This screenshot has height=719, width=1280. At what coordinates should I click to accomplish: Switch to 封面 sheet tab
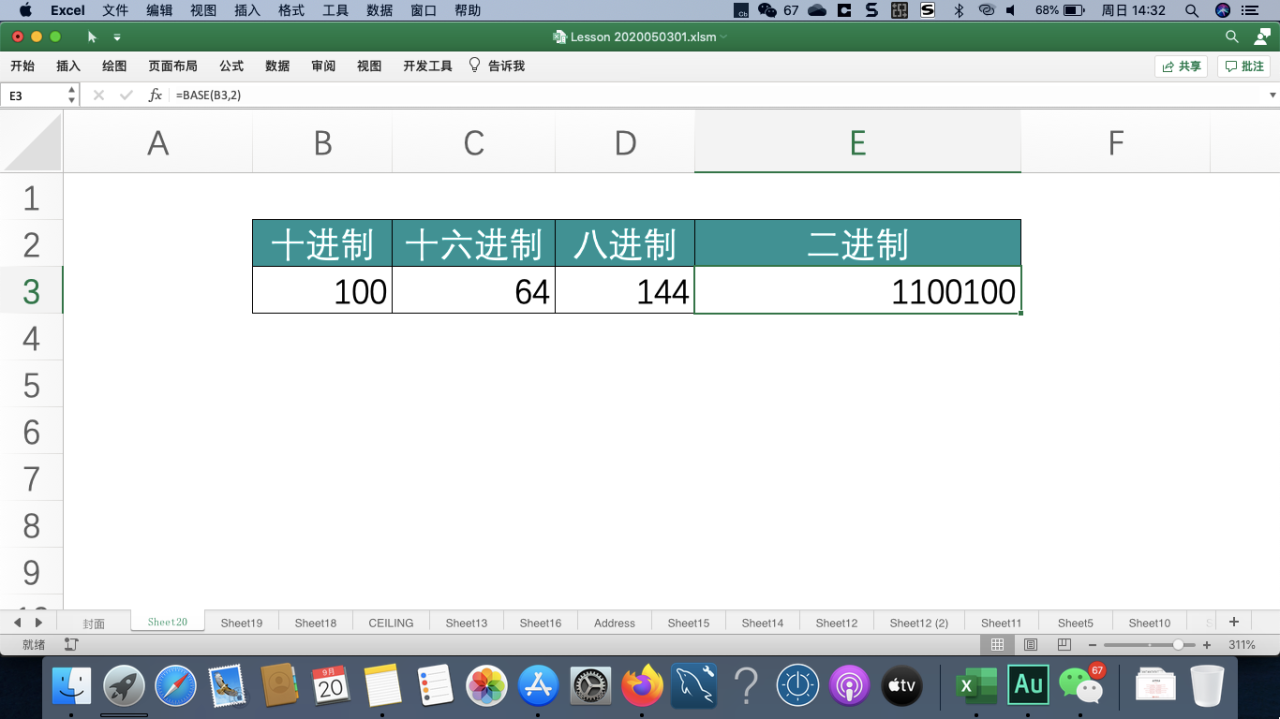click(x=94, y=622)
